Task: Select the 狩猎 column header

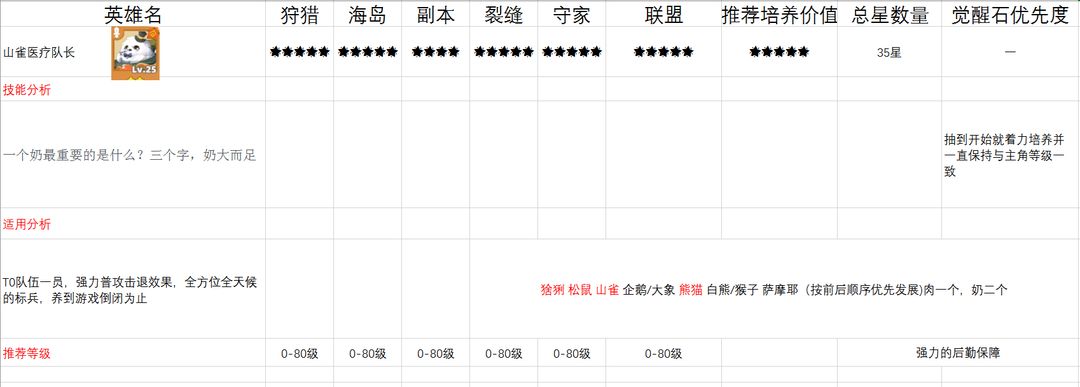Action: [300, 15]
